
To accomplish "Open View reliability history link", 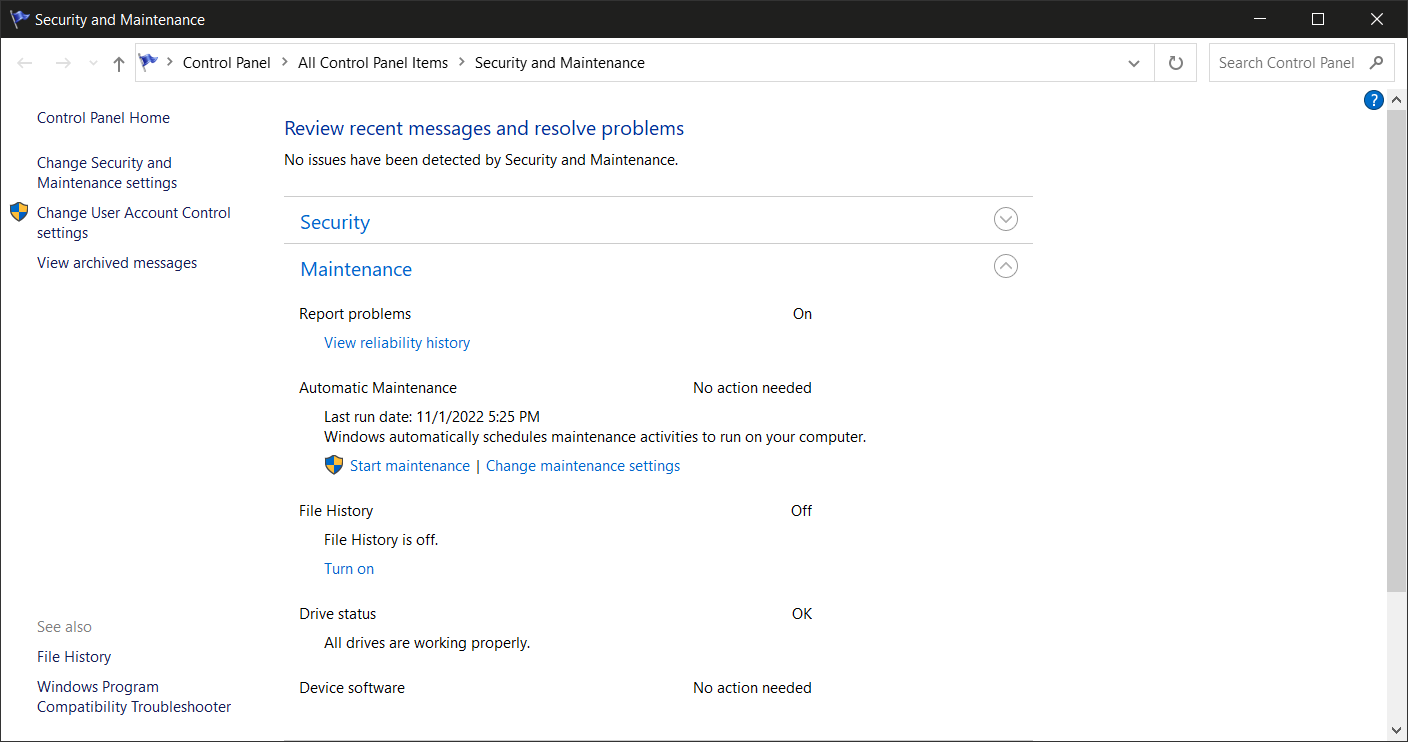I will [397, 343].
